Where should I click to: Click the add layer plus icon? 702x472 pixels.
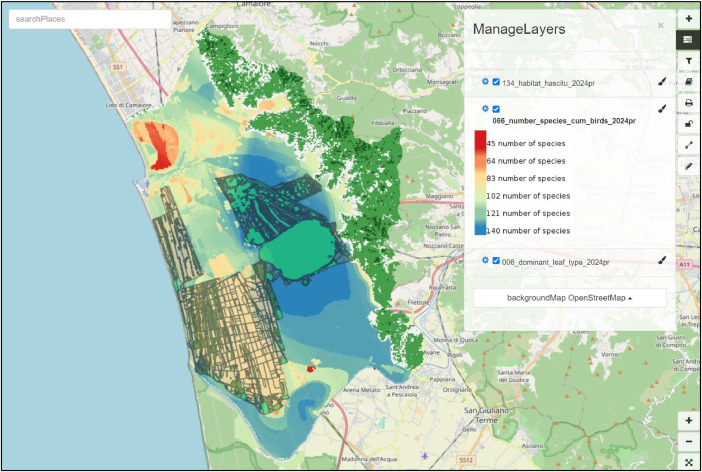click(x=689, y=19)
